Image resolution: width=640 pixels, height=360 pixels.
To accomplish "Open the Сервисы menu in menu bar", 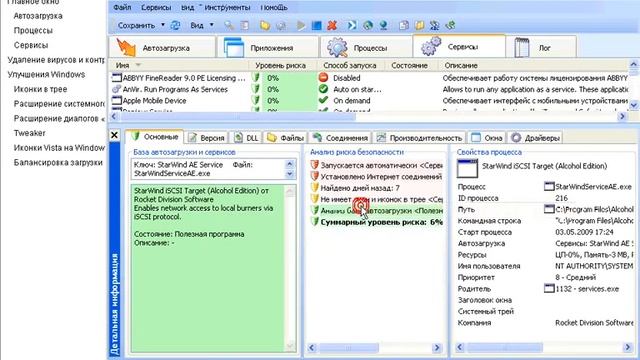I will [x=156, y=7].
